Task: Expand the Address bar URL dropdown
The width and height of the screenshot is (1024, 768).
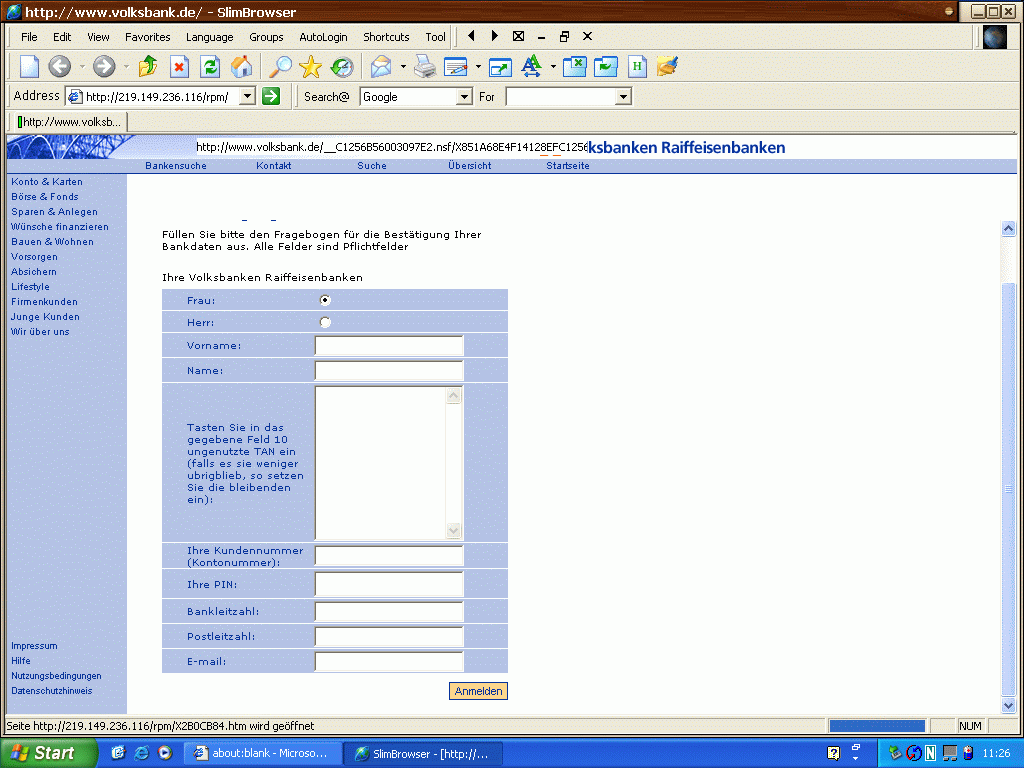Action: coord(247,97)
